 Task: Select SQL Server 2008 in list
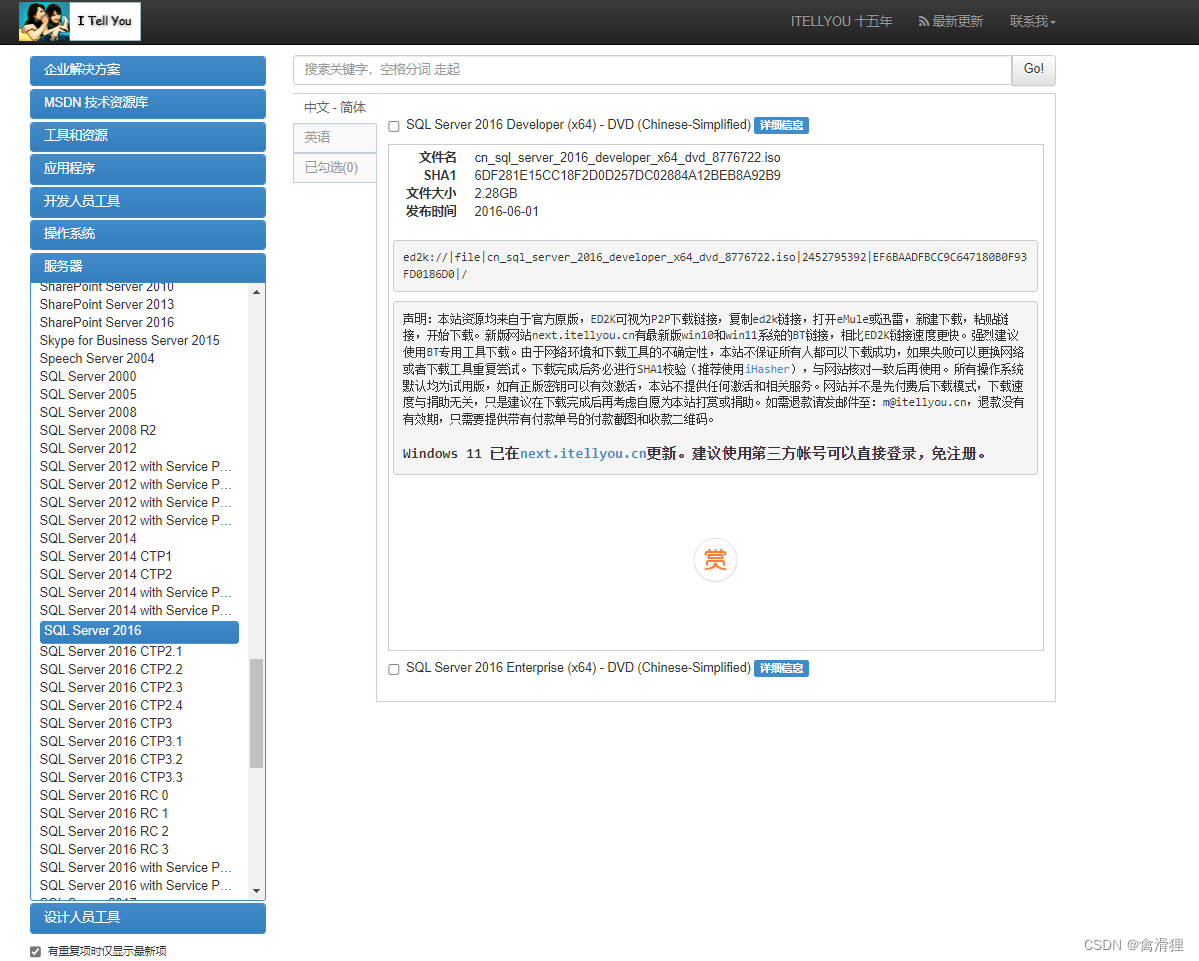pos(88,413)
